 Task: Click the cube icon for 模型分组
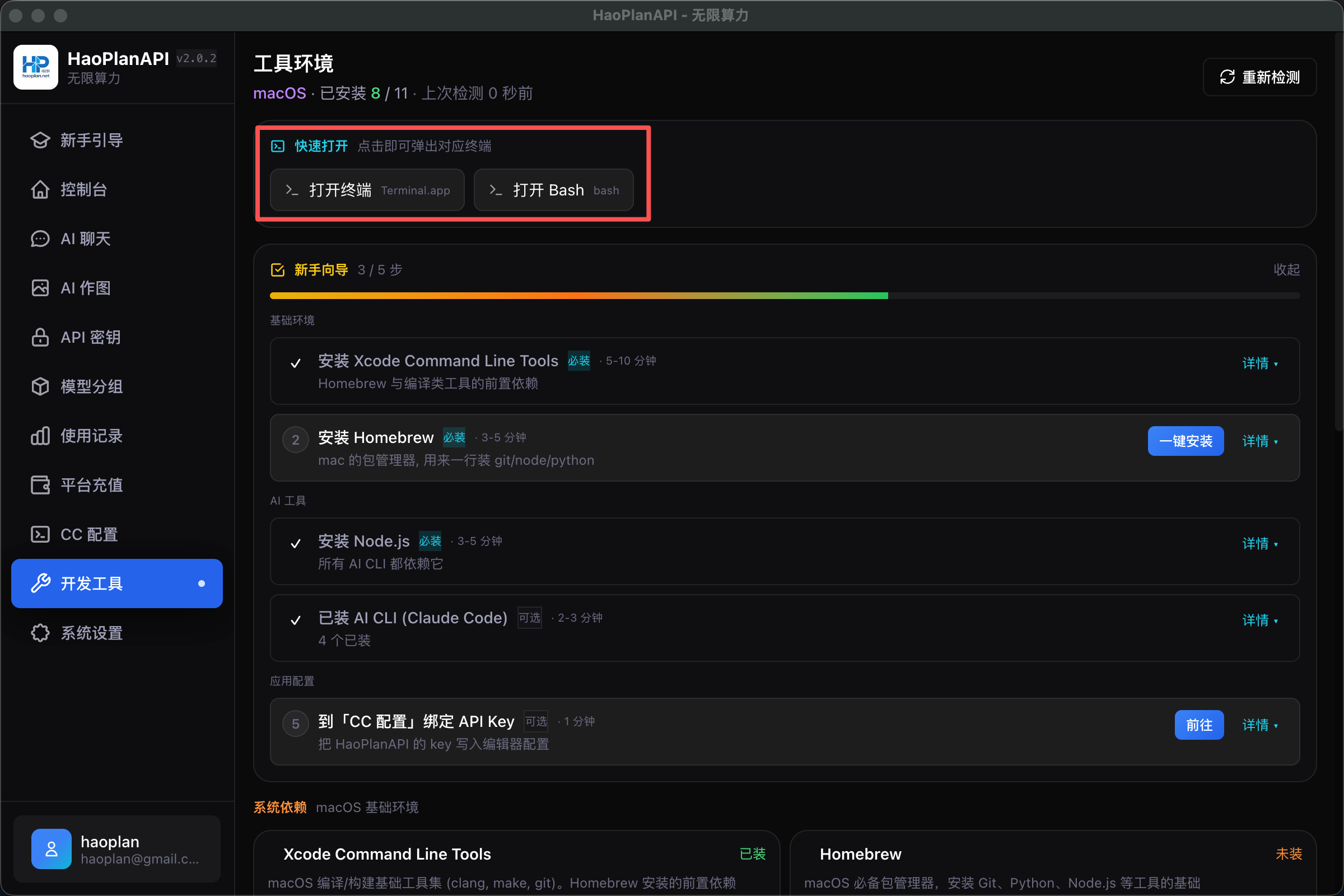(40, 386)
